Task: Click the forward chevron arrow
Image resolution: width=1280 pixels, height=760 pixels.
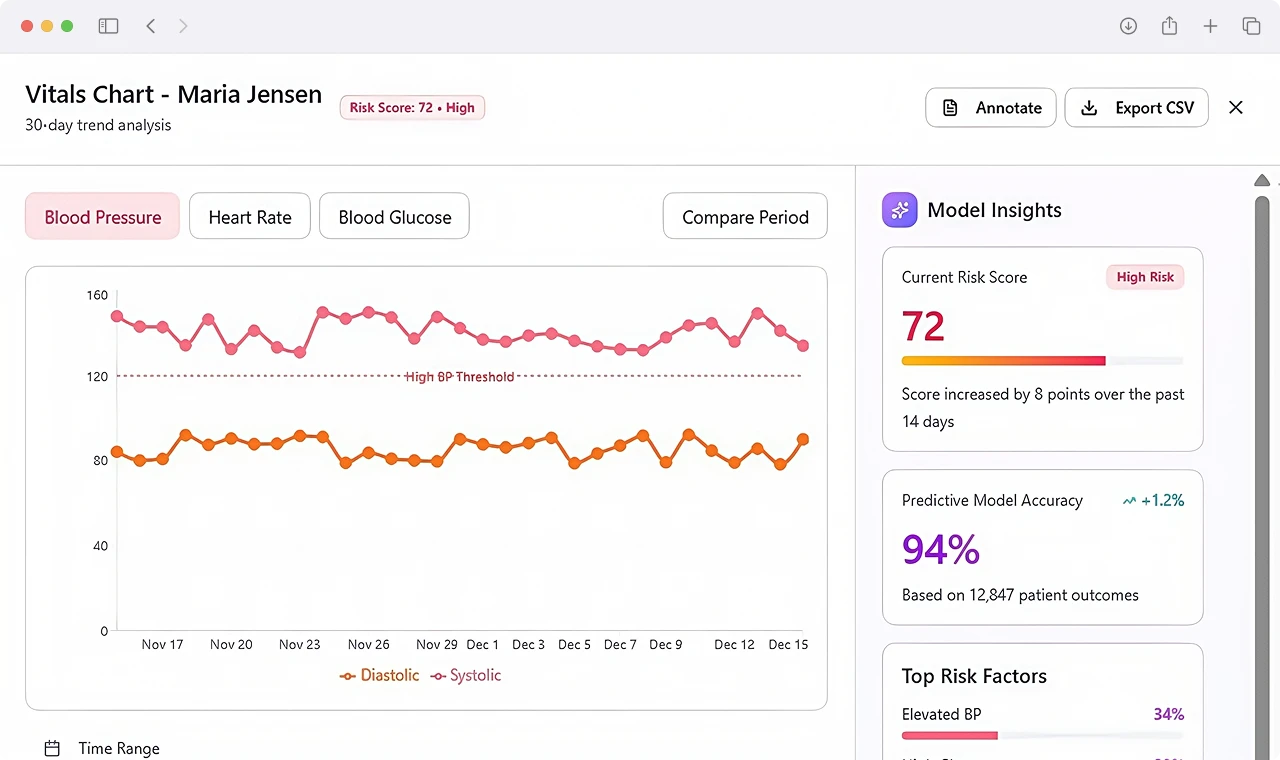Action: (183, 26)
